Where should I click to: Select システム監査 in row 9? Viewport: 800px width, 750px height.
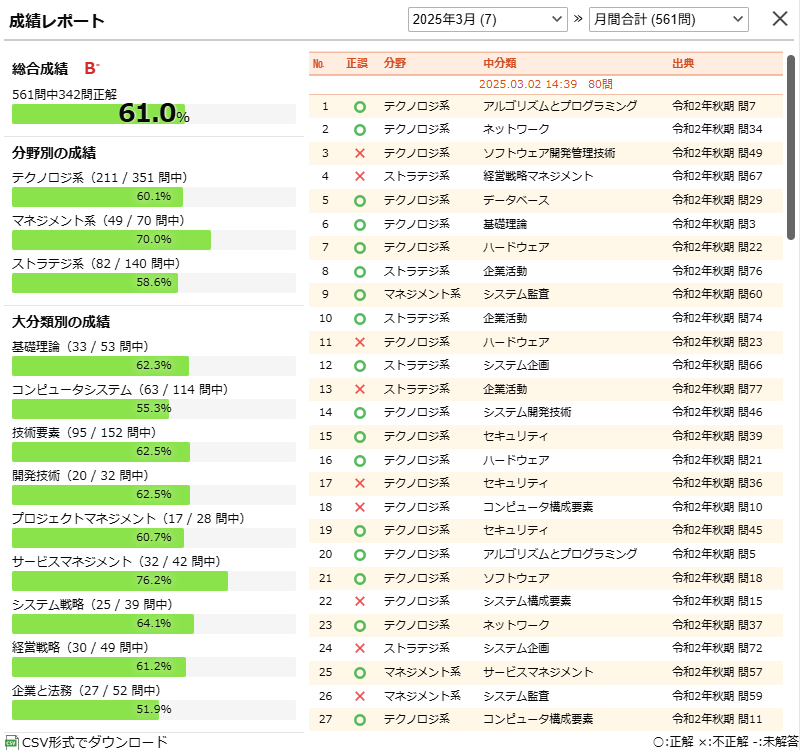coord(516,294)
